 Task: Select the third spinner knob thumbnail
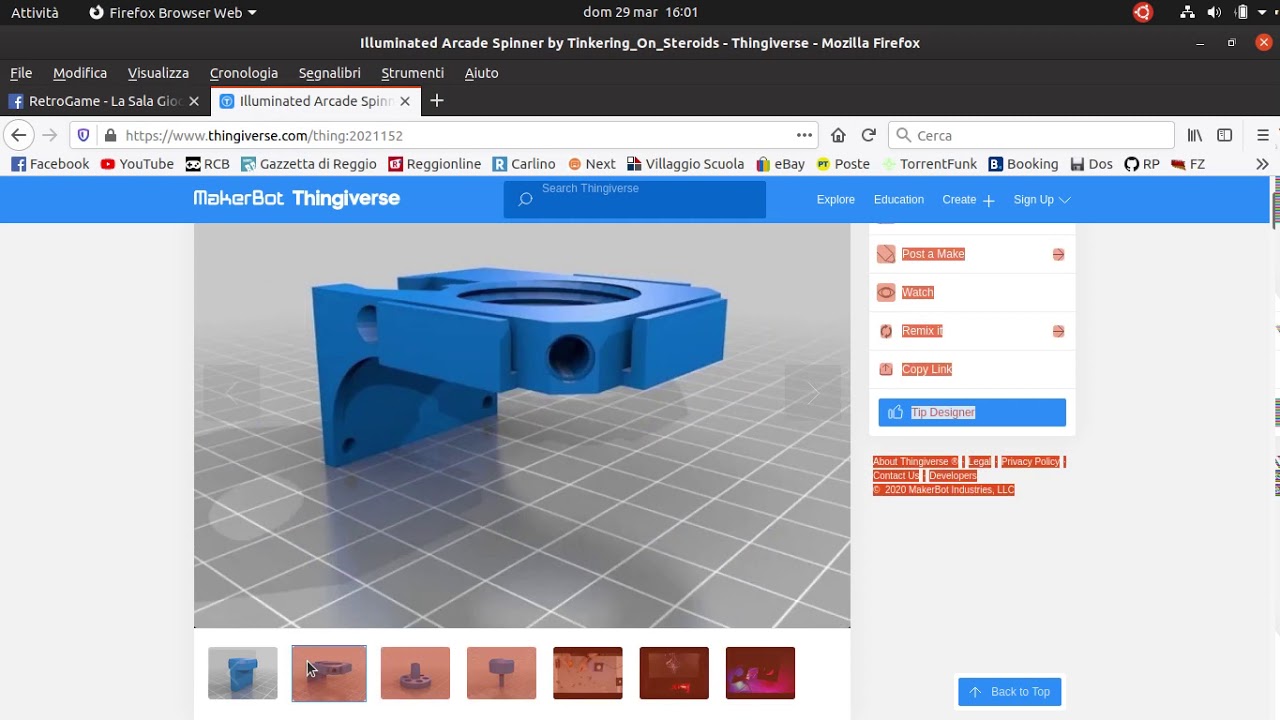415,673
